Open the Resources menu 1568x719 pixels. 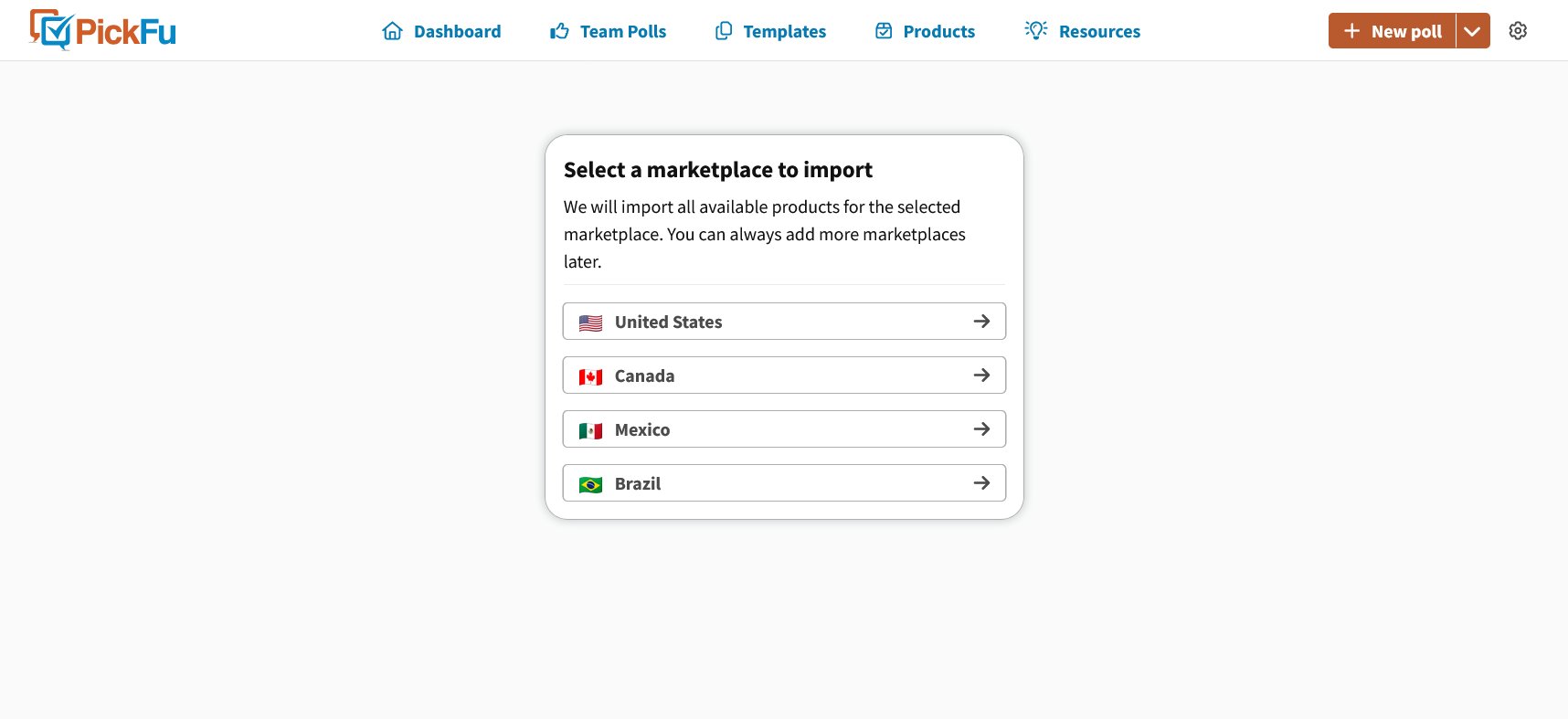pyautogui.click(x=1082, y=31)
